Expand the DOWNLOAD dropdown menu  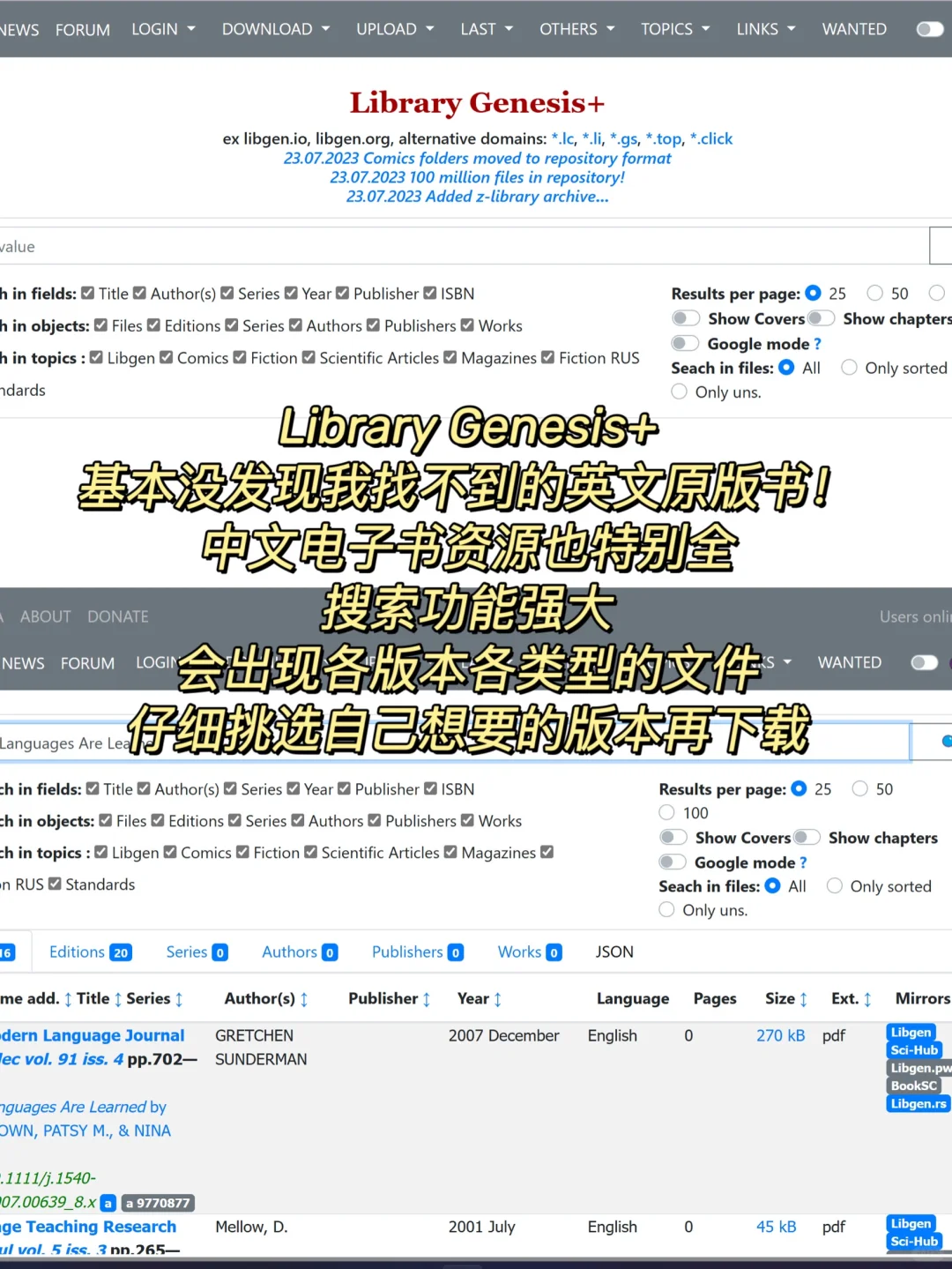pos(276,29)
